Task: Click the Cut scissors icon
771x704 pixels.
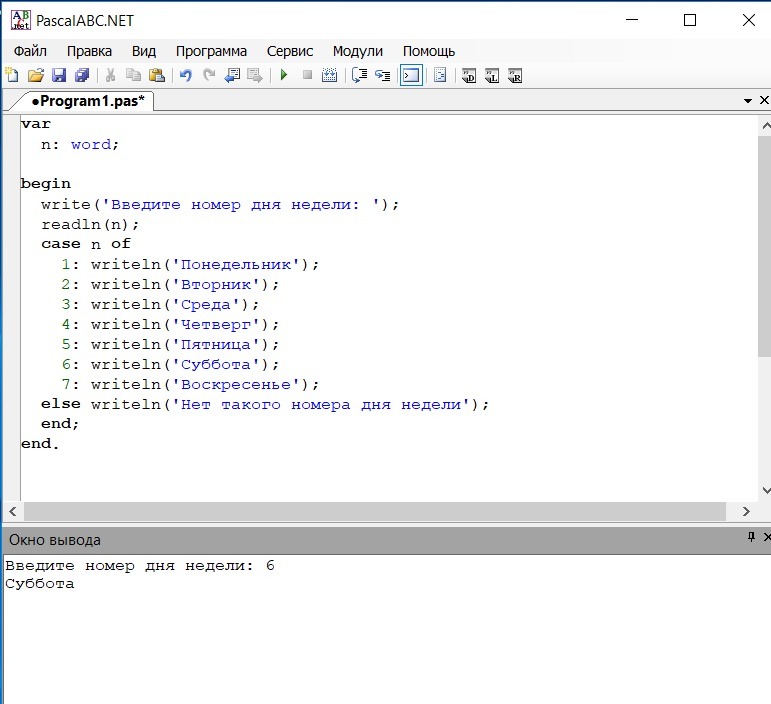Action: 110,75
